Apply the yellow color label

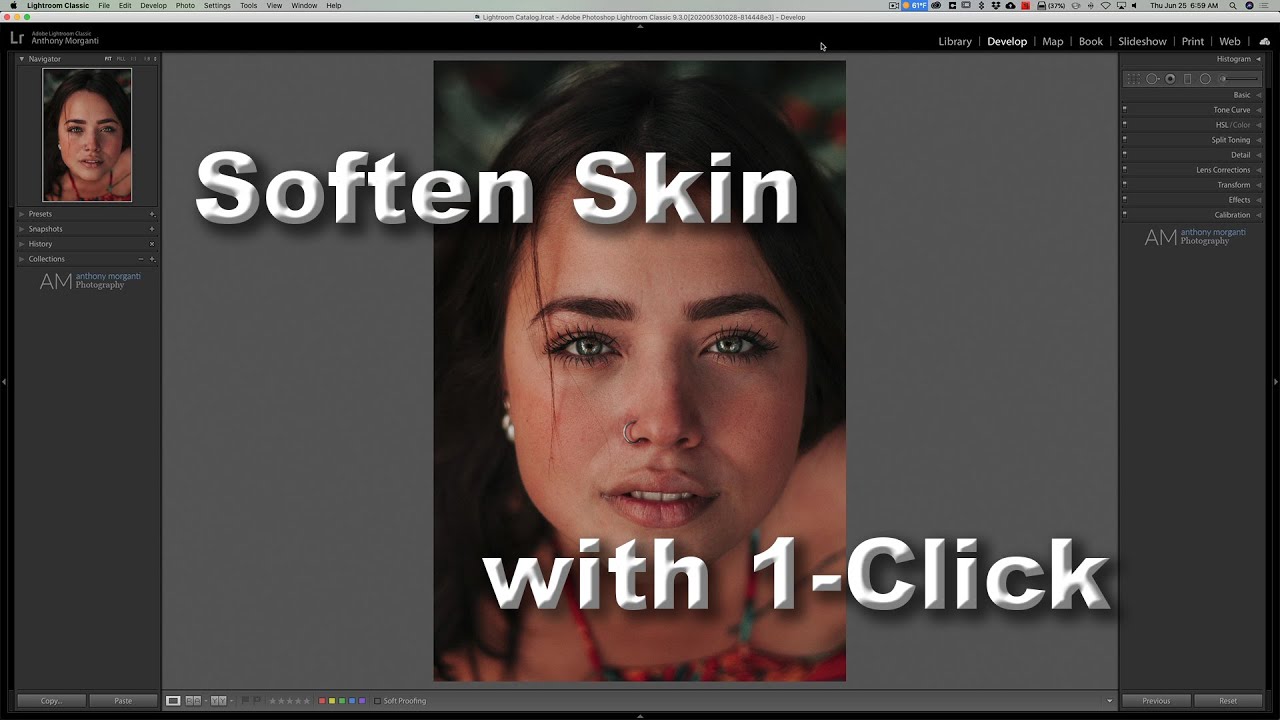tap(332, 701)
